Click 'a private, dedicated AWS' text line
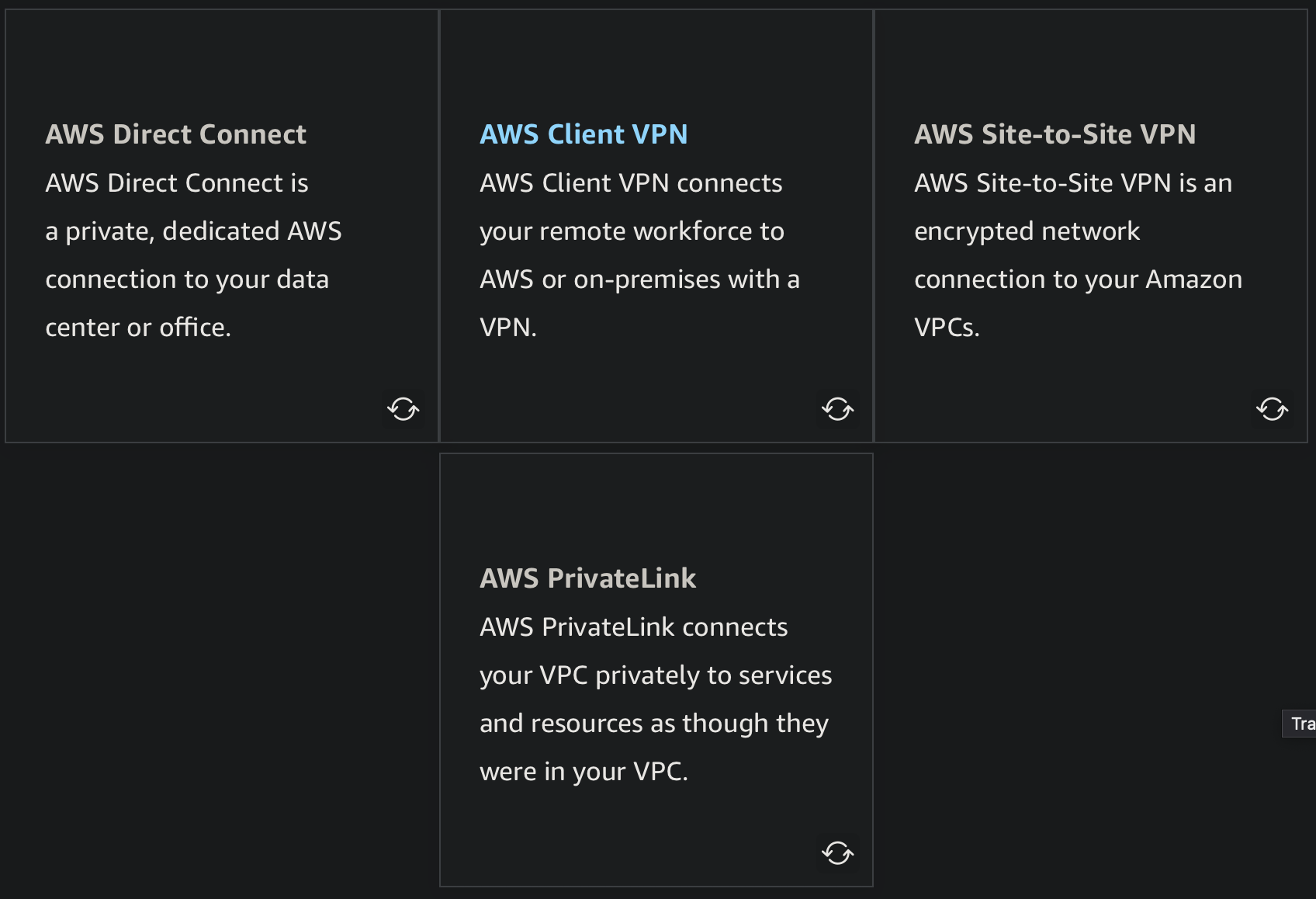This screenshot has height=899, width=1316. click(194, 231)
